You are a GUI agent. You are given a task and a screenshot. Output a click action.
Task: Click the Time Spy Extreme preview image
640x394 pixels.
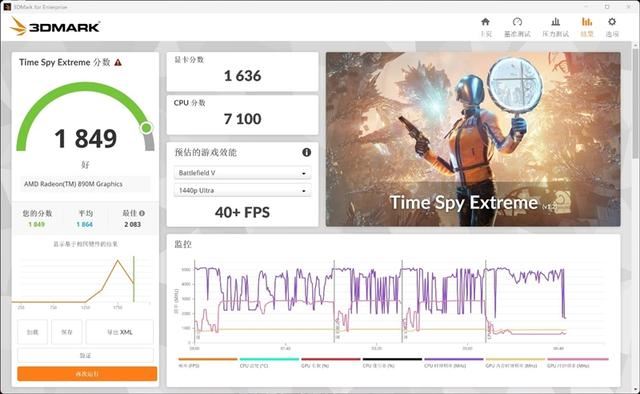473,139
